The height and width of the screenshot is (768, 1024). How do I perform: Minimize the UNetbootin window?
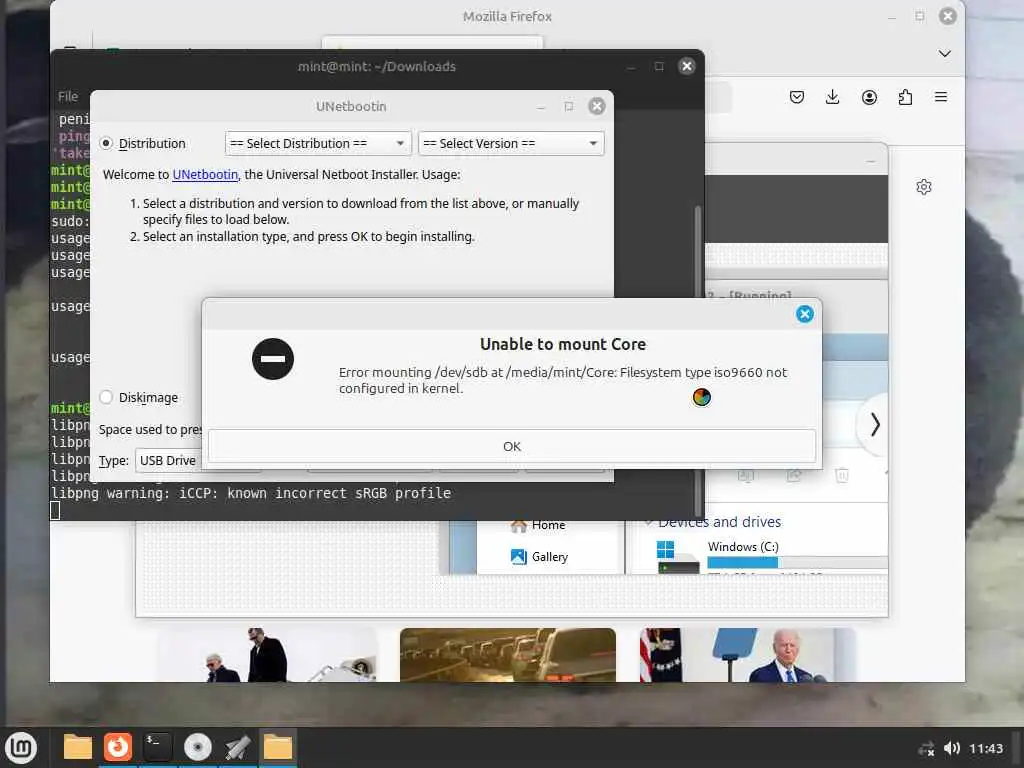pyautogui.click(x=541, y=106)
